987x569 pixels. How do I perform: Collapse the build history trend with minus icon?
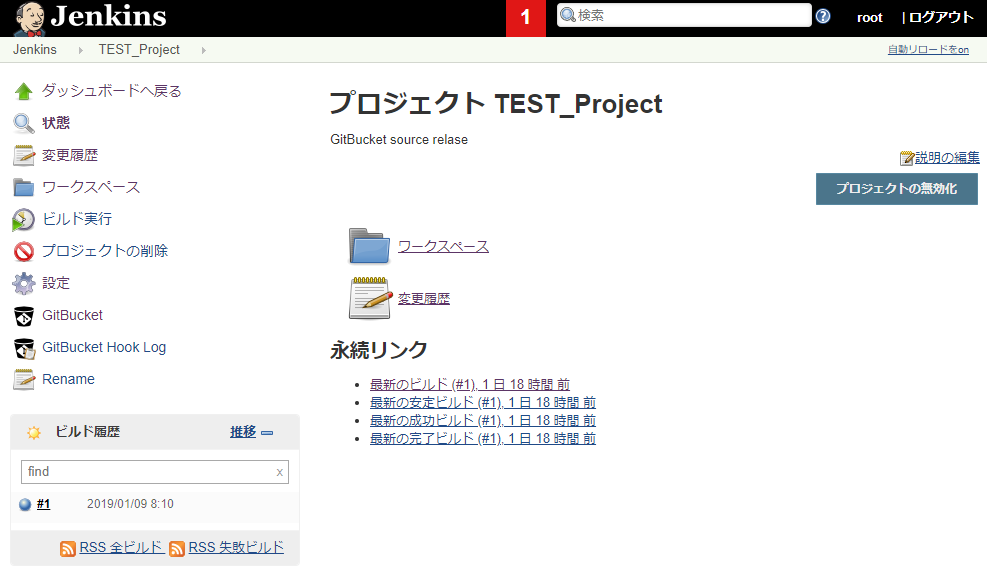click(267, 432)
